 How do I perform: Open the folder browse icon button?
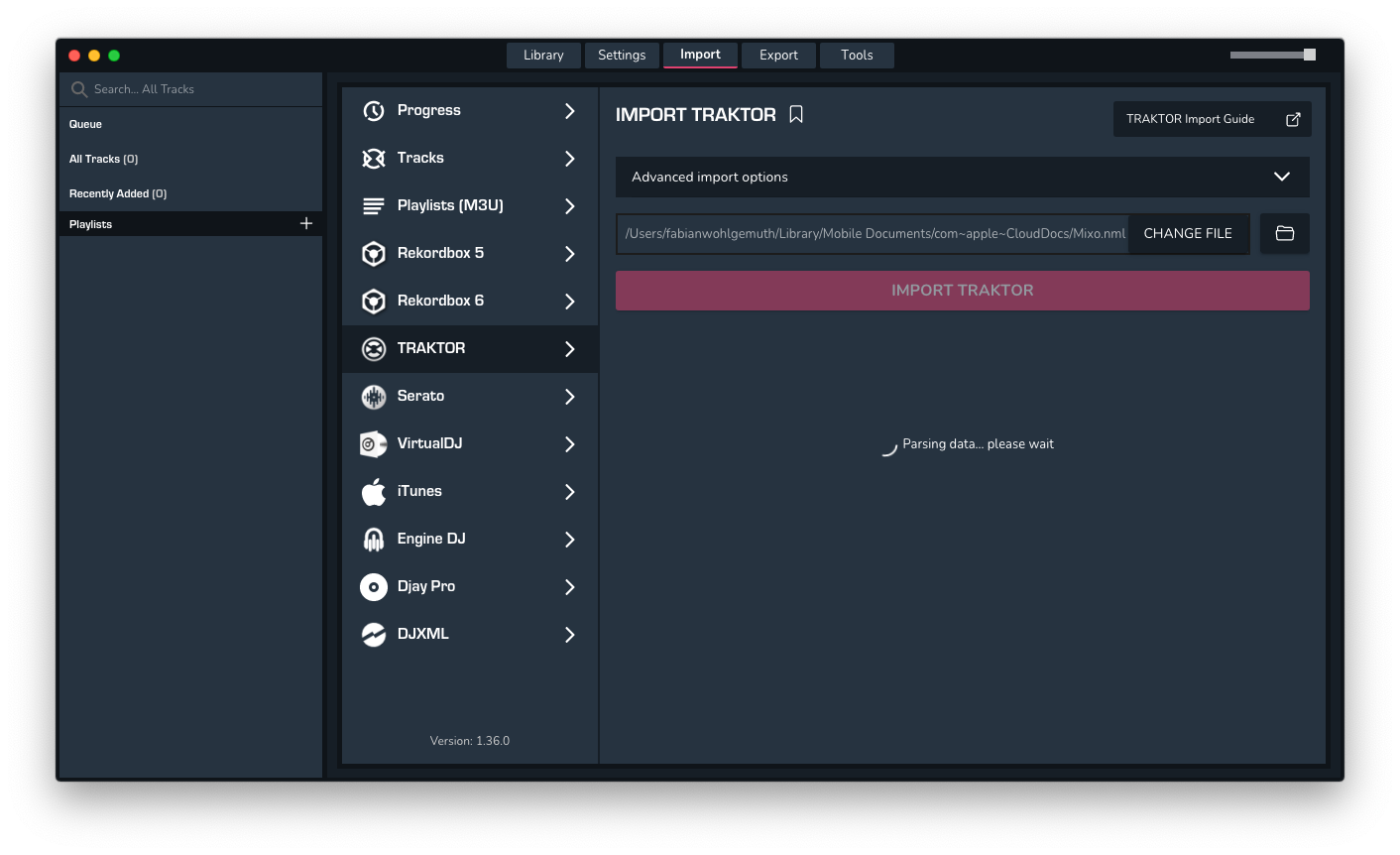1284,233
